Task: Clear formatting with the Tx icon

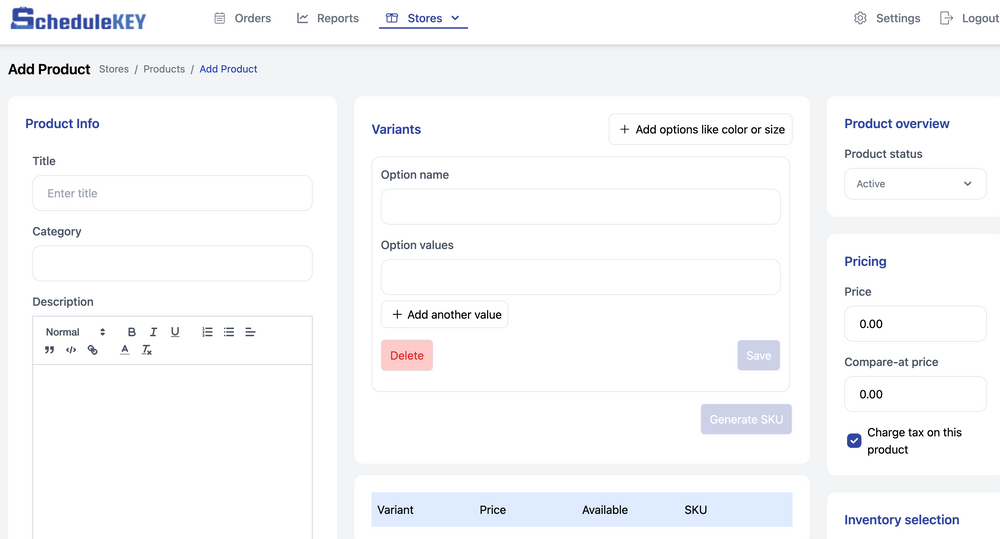Action: point(146,350)
